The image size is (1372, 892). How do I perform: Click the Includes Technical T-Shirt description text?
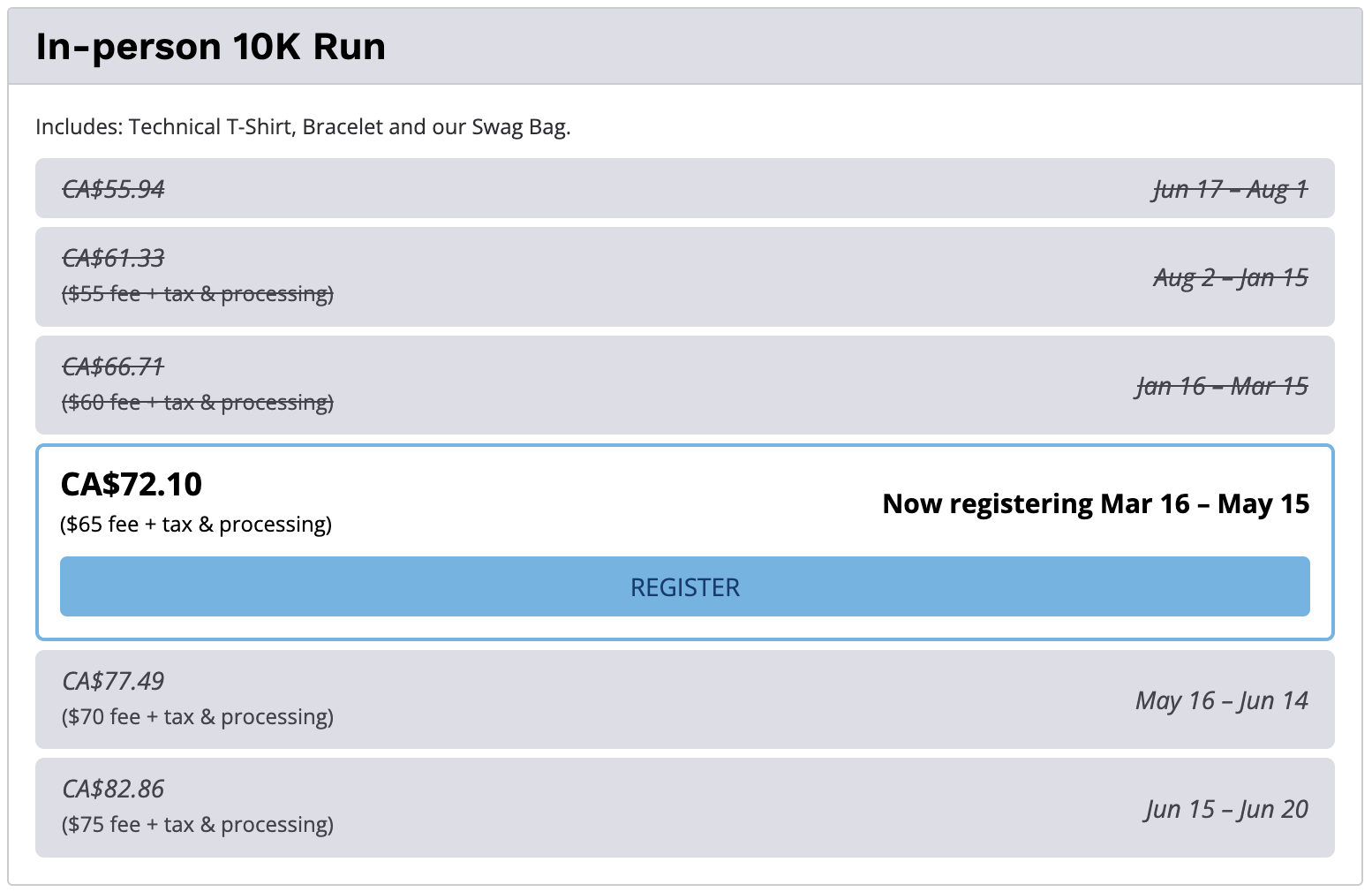[x=303, y=127]
